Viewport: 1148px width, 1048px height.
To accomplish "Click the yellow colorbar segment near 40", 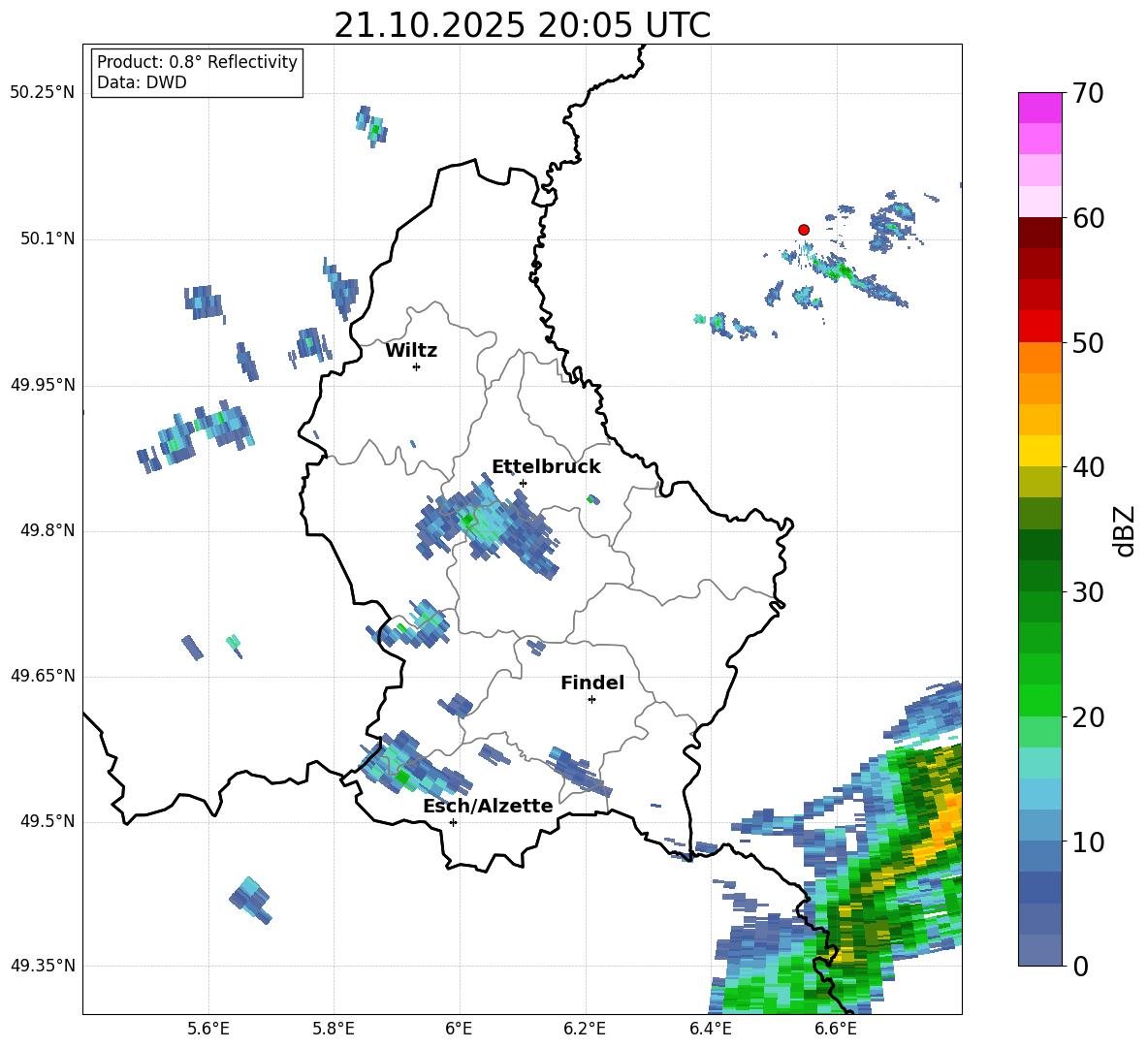I will click(x=1039, y=451).
